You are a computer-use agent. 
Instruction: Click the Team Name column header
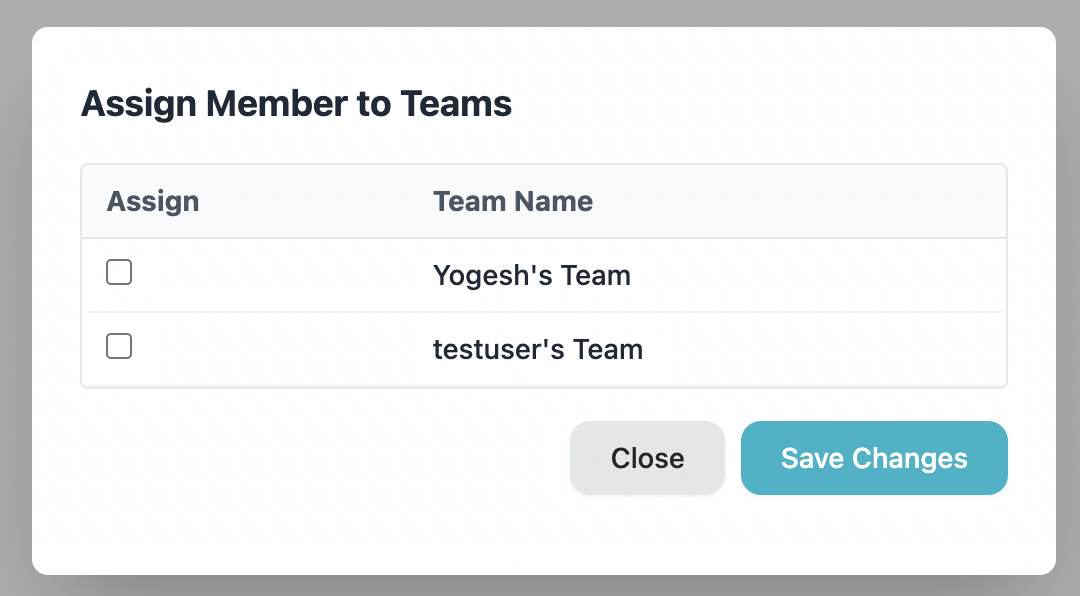click(x=513, y=201)
